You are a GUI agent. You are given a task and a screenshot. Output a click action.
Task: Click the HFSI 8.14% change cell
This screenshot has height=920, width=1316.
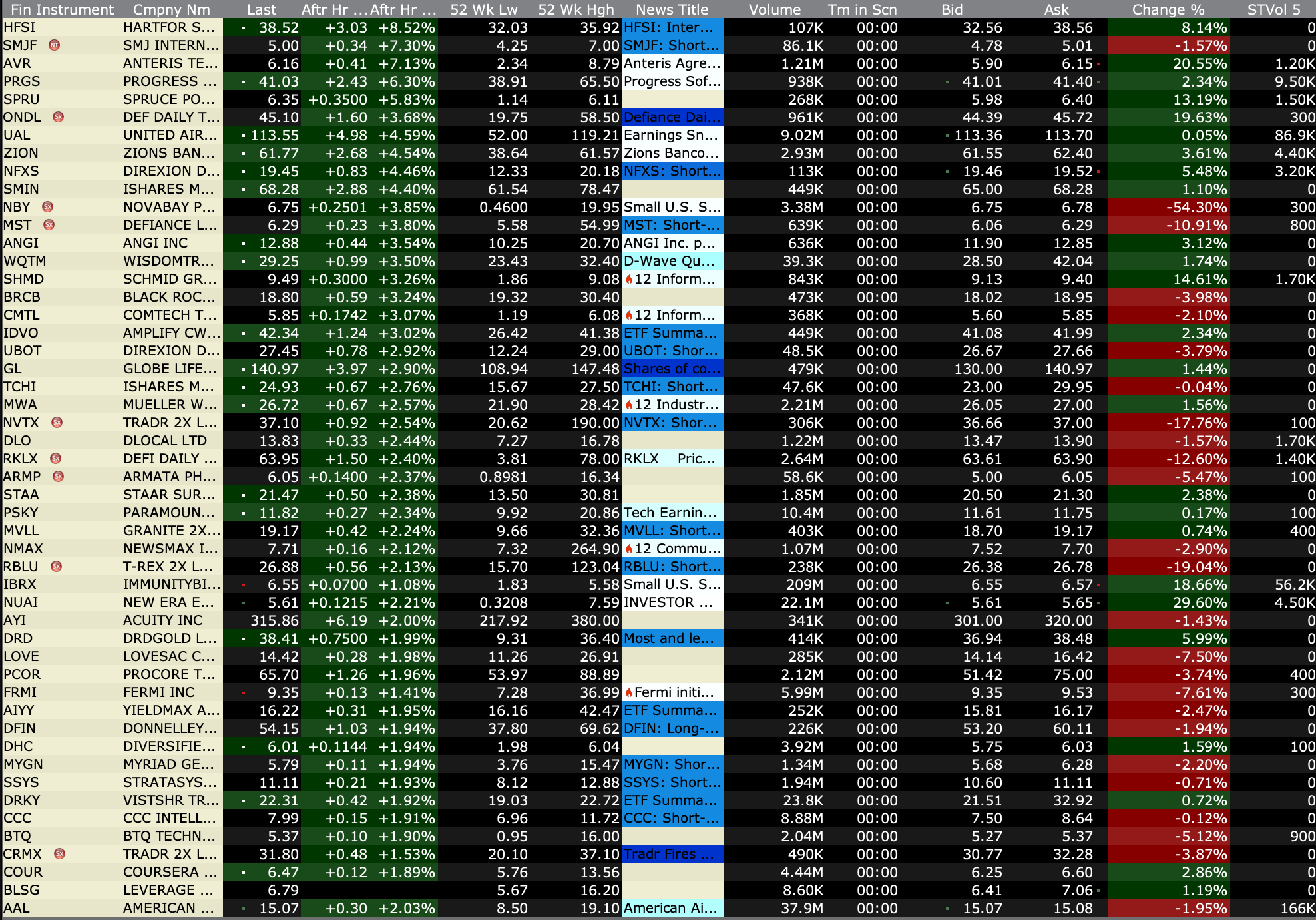tap(1168, 27)
